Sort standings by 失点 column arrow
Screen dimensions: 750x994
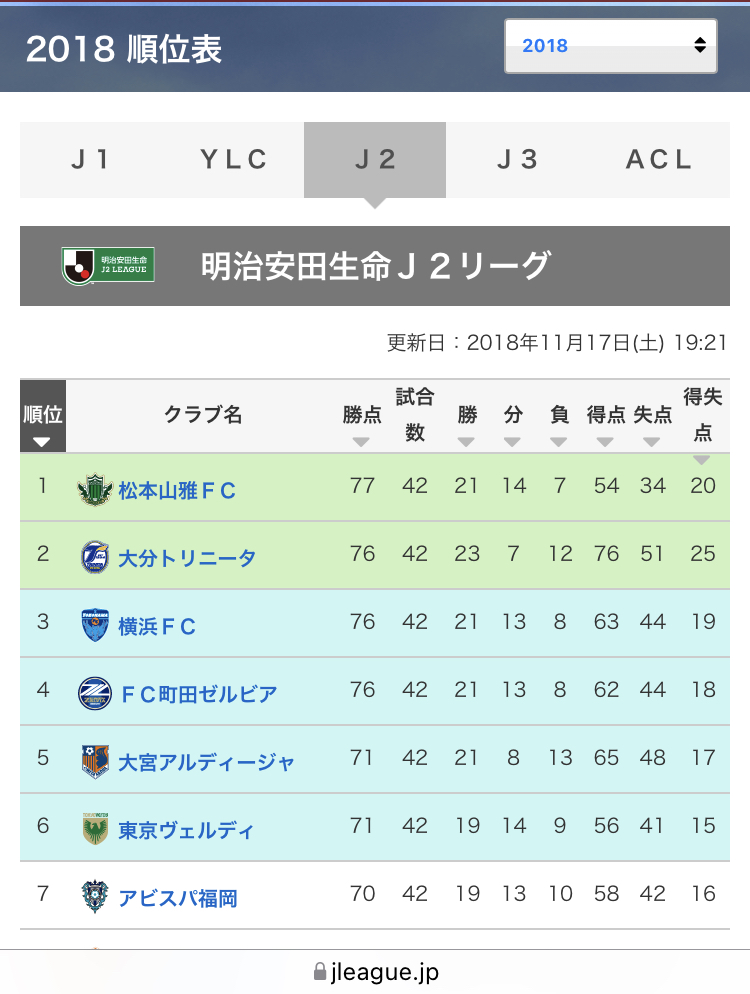coord(652,441)
